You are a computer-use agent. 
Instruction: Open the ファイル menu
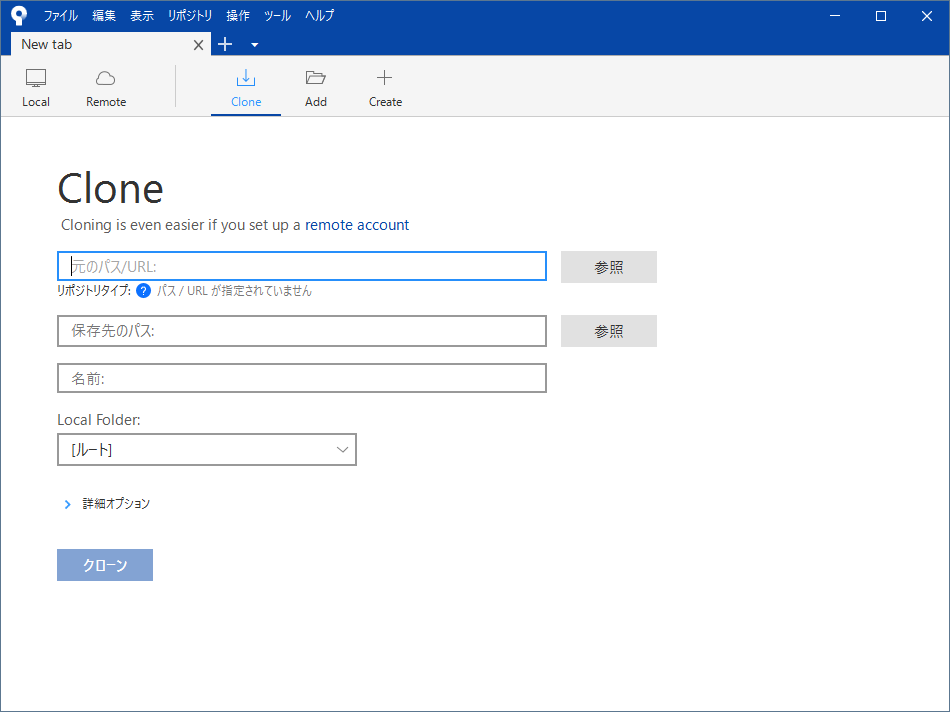60,16
